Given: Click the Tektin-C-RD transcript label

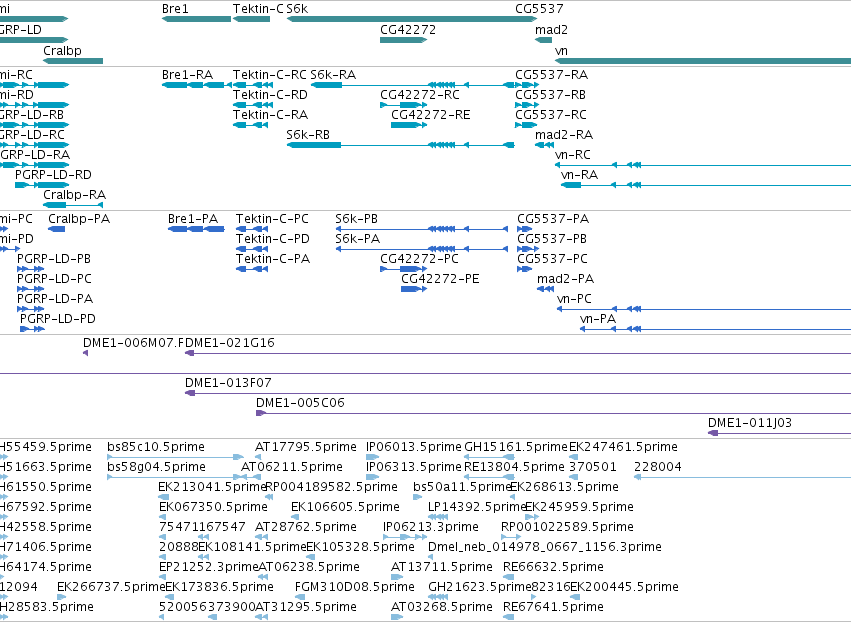Looking at the screenshot, I should 270,94.
